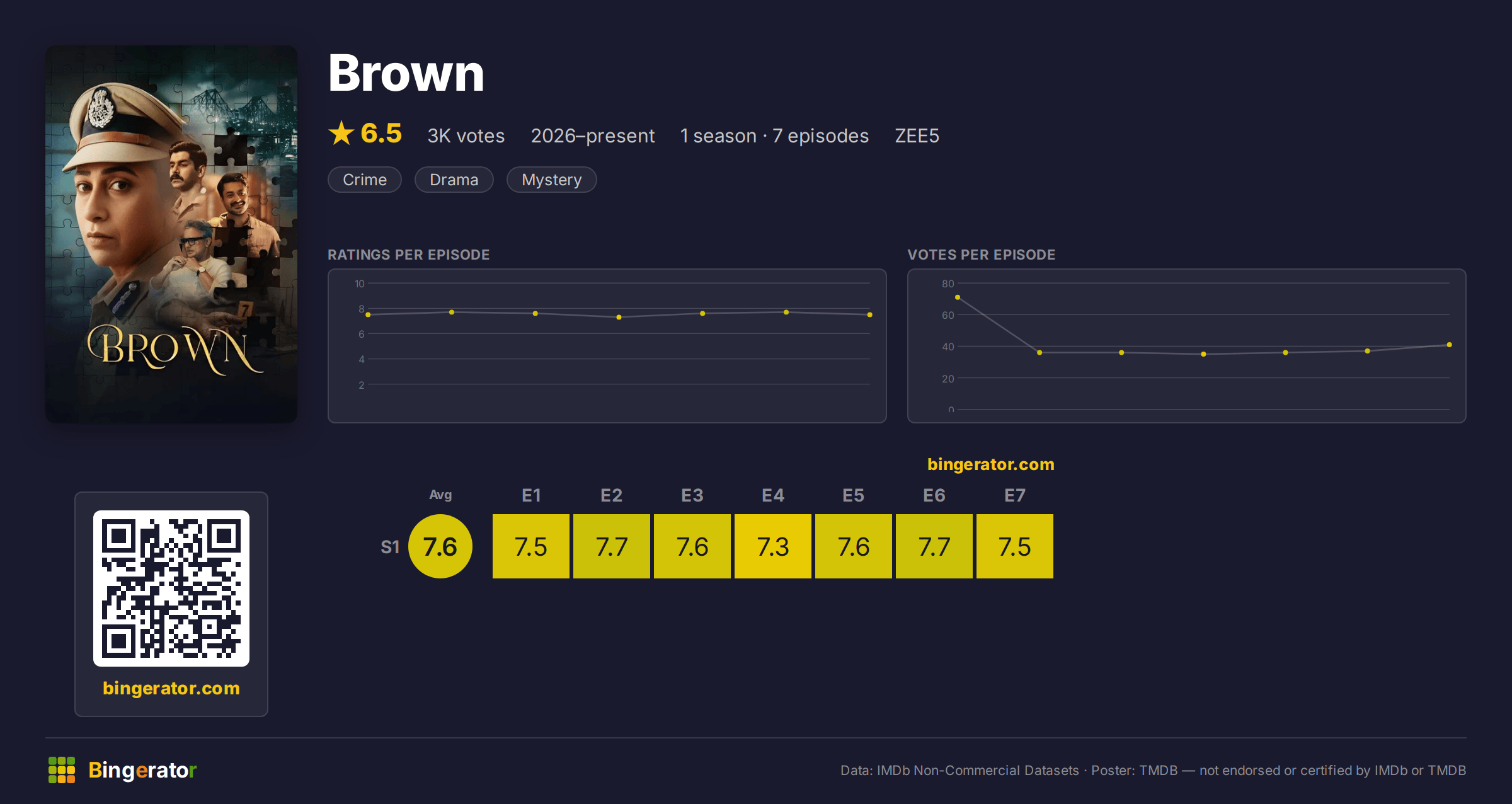The width and height of the screenshot is (1512, 804).
Task: Open bingerator.com link under QR code
Action: [x=171, y=688]
